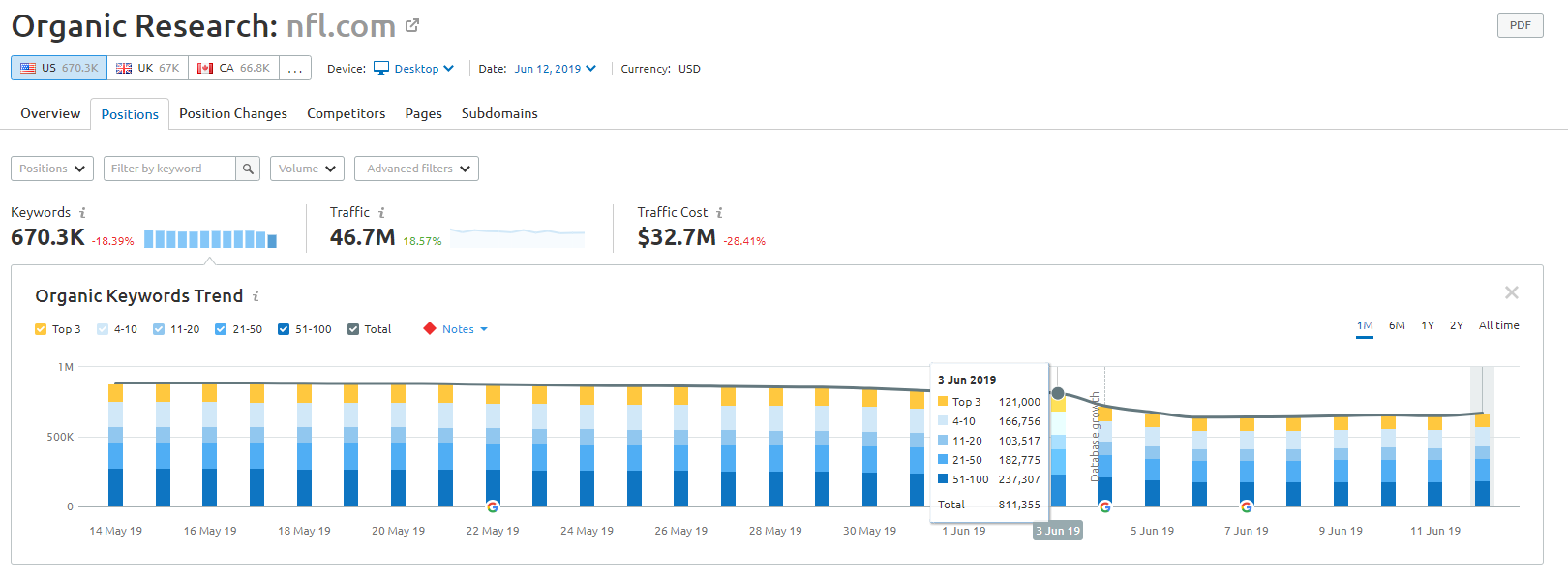This screenshot has width=1568, height=583.
Task: Toggle the Total line checkbox
Action: tap(353, 329)
